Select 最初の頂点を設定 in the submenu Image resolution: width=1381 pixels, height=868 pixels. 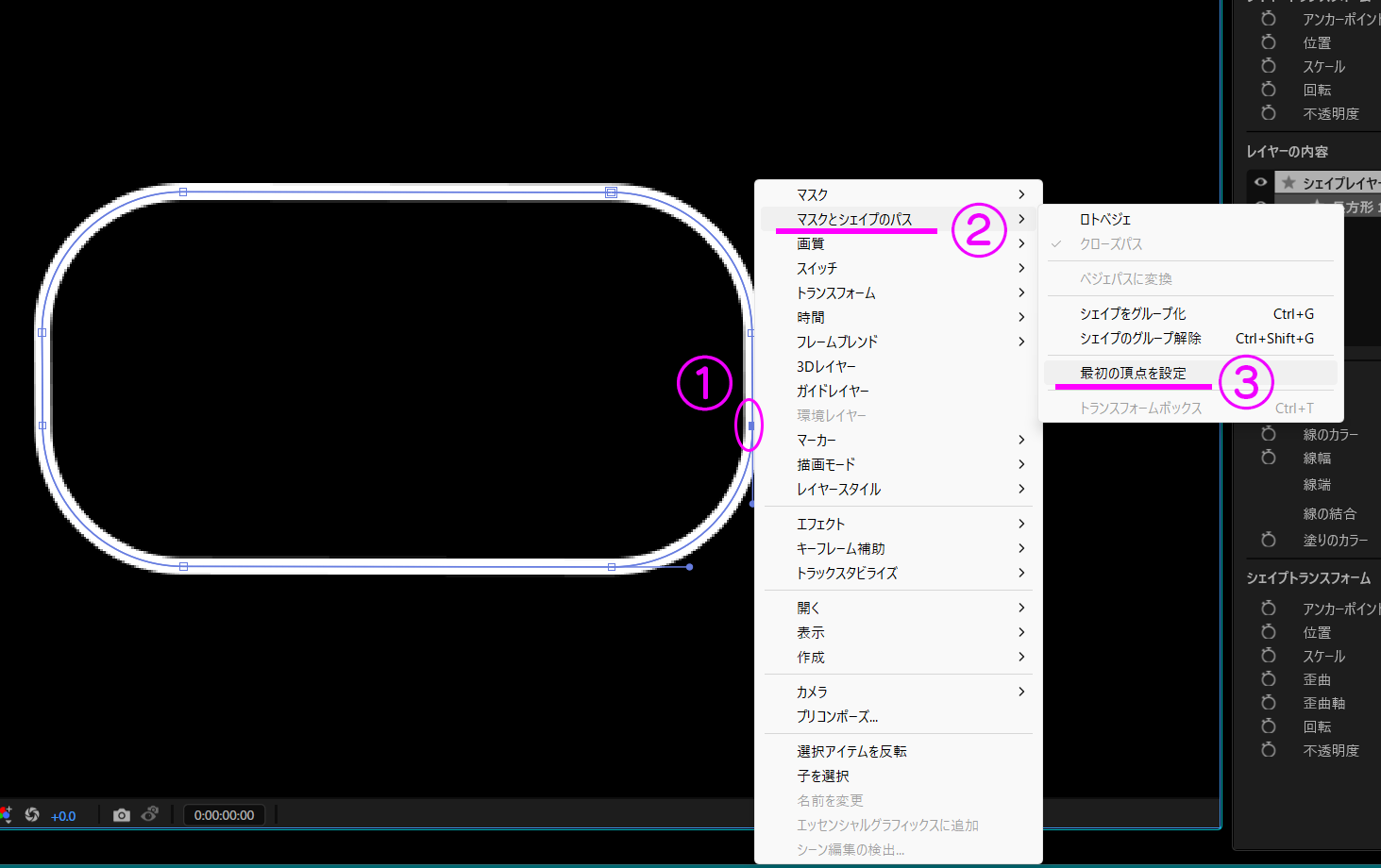1133,373
